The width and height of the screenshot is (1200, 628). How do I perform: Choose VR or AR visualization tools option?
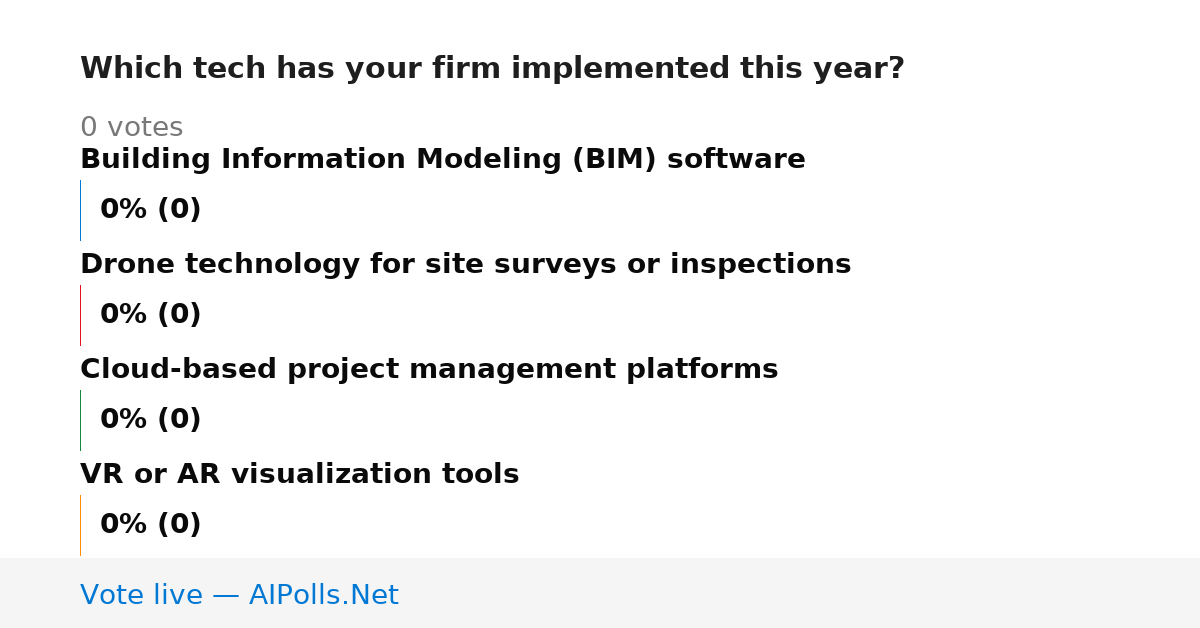click(x=300, y=474)
